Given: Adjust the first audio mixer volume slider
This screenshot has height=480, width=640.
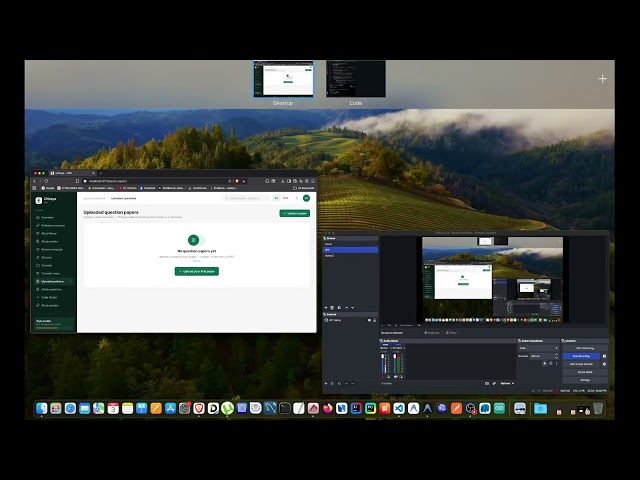Looking at the screenshot, I should 383,363.
